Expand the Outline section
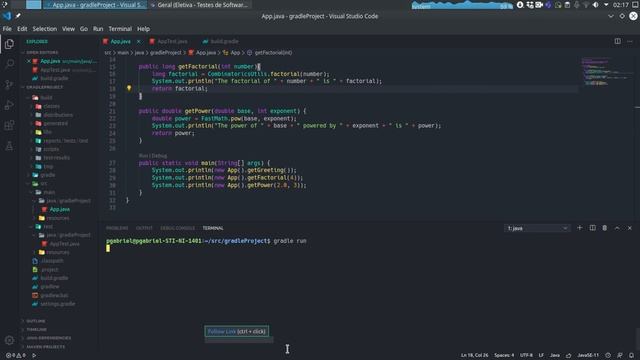Image resolution: width=640 pixels, height=360 pixels. click(36, 321)
